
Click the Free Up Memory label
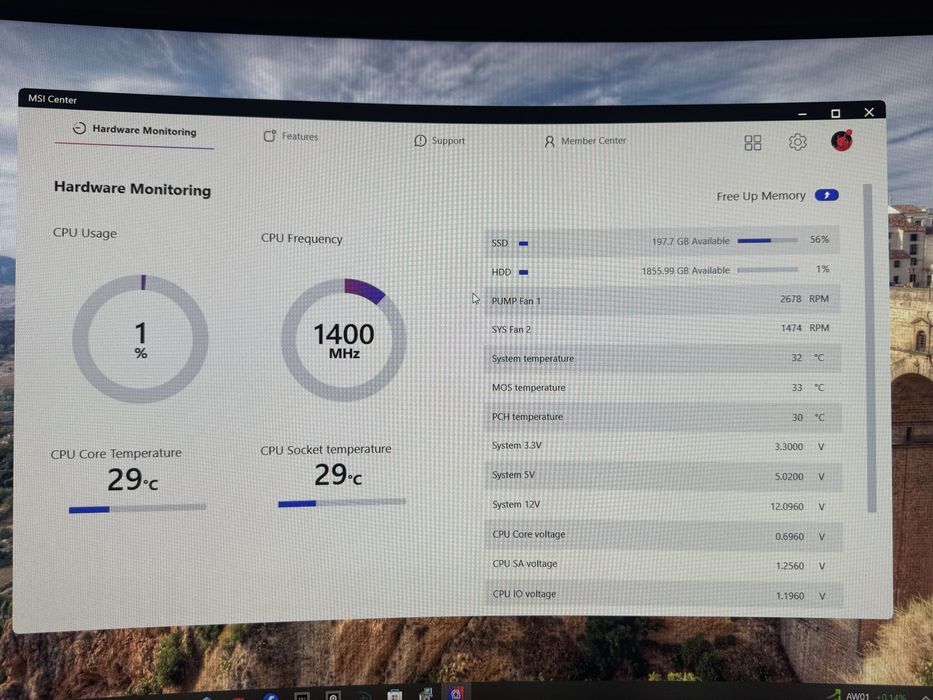760,196
